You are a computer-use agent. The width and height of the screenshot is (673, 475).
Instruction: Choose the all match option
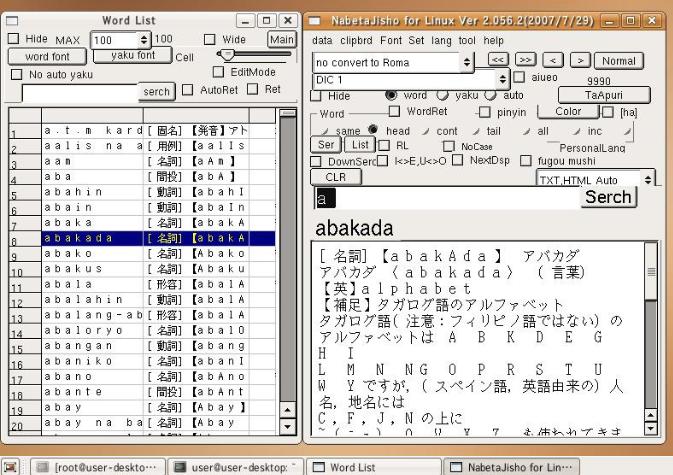(x=527, y=131)
